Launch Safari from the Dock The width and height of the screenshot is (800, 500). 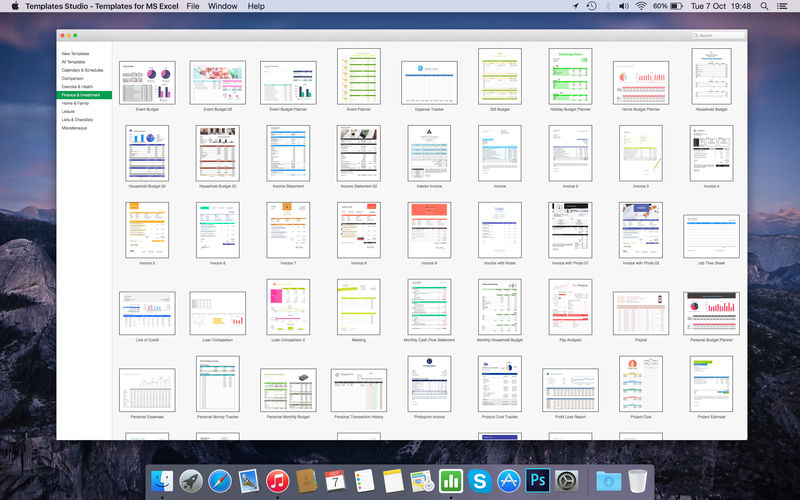220,481
